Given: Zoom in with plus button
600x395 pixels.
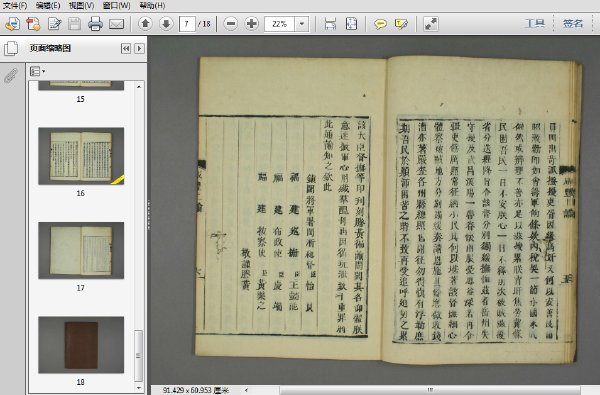Looking at the screenshot, I should point(252,24).
